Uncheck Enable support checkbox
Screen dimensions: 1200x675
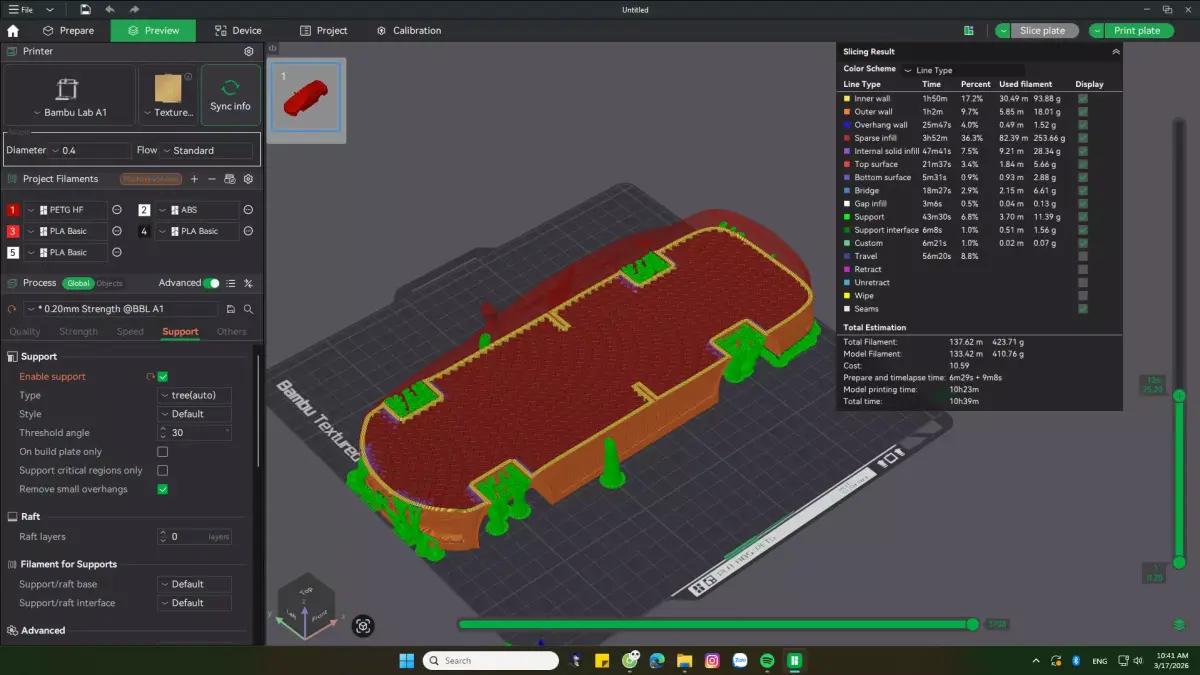tap(163, 377)
